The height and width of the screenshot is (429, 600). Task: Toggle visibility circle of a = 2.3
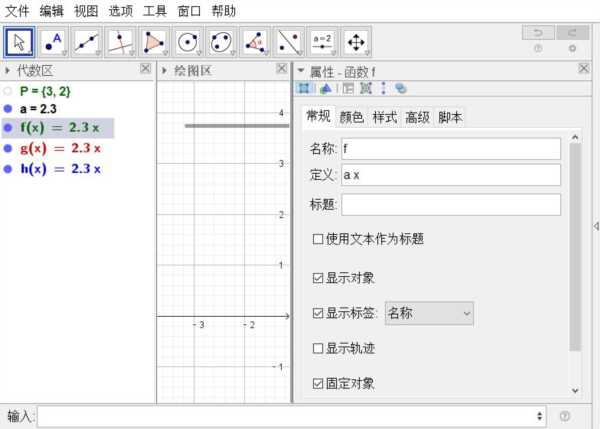8,109
